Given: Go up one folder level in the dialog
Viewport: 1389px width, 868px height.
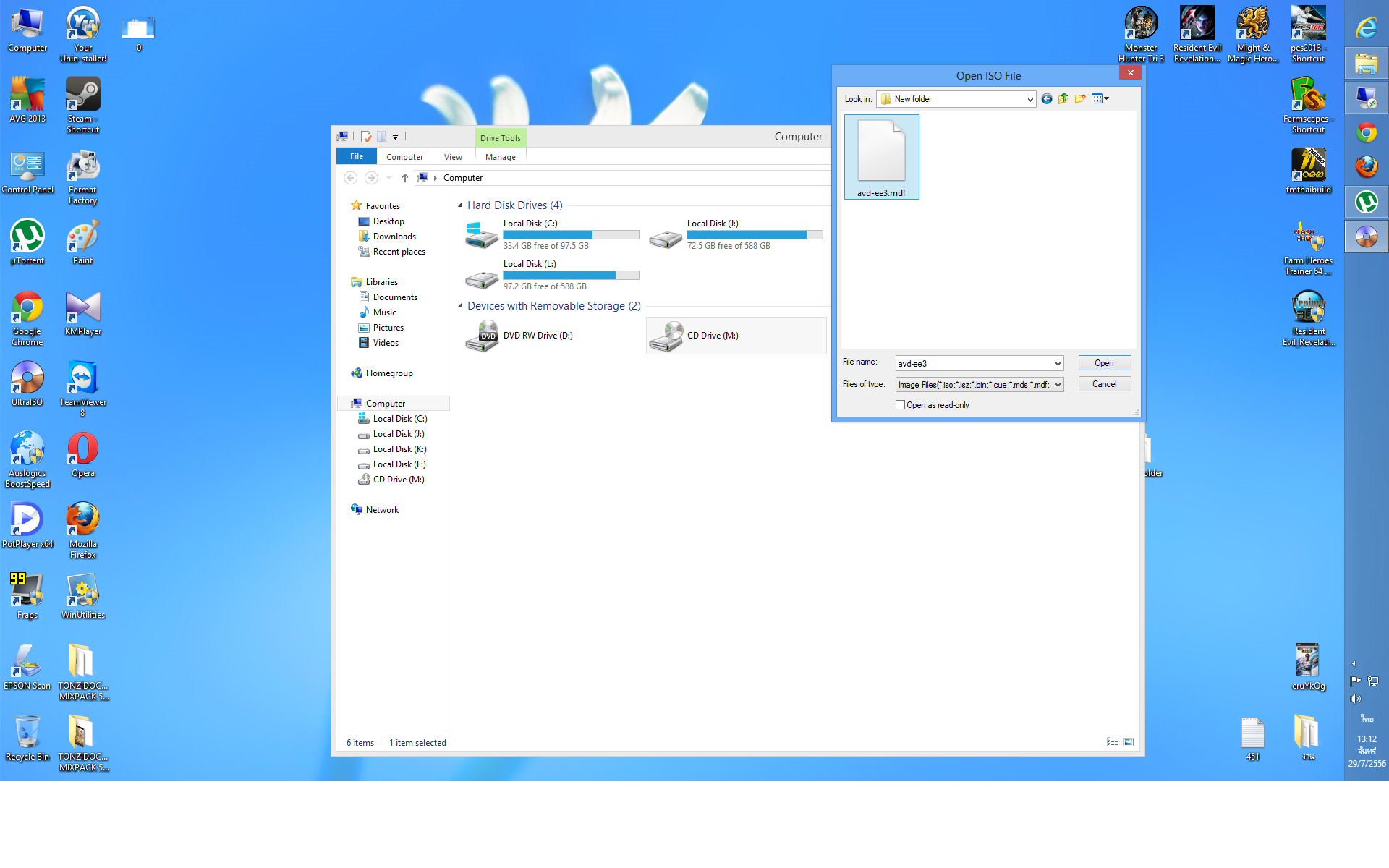Looking at the screenshot, I should (x=1063, y=99).
